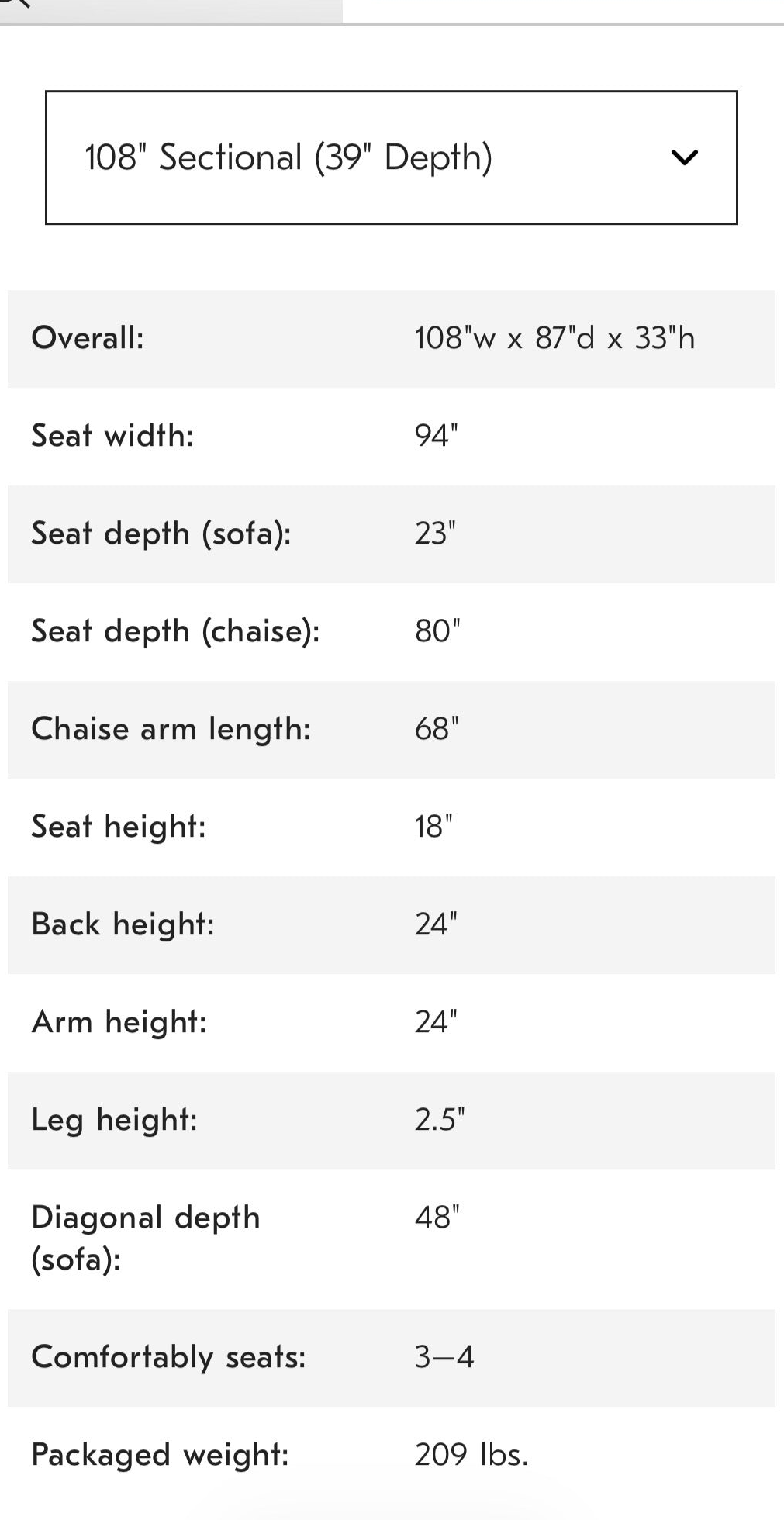
Task: Tap the partially visible search magnifier icon
Action: (16, 3)
